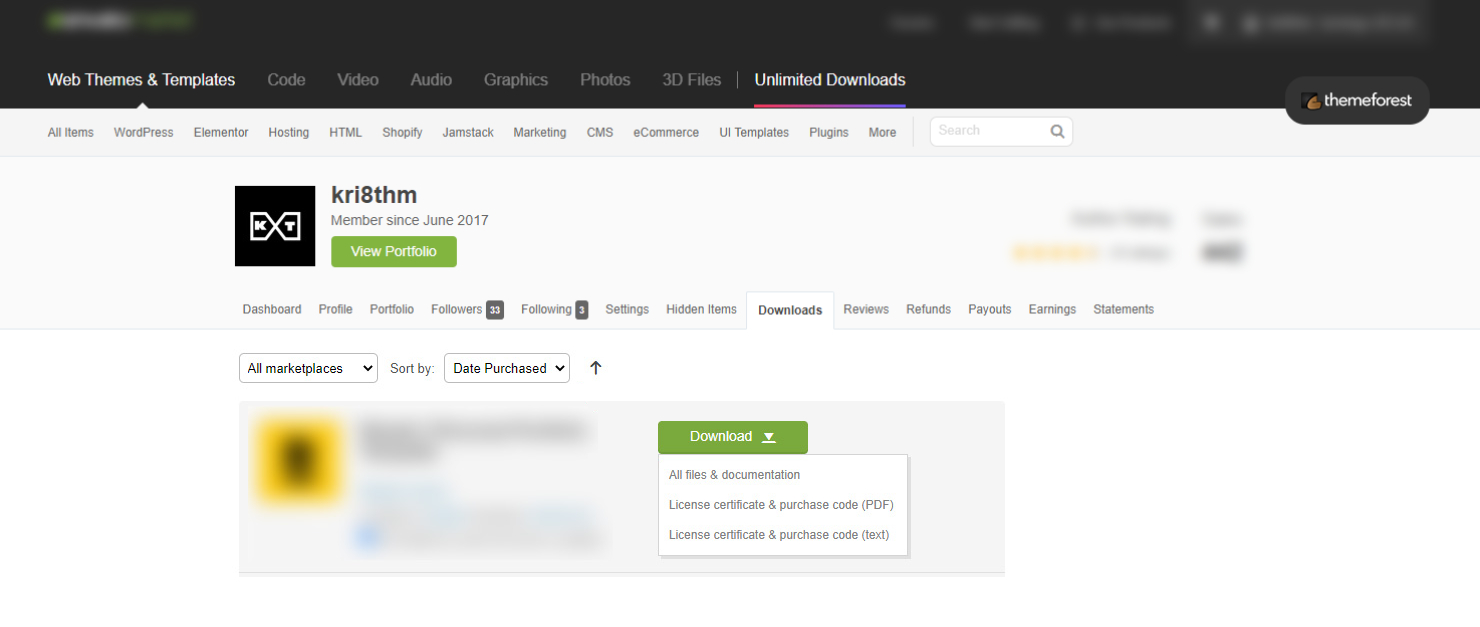Click into the Search input field
Image resolution: width=1480 pixels, height=627 pixels.
(990, 131)
